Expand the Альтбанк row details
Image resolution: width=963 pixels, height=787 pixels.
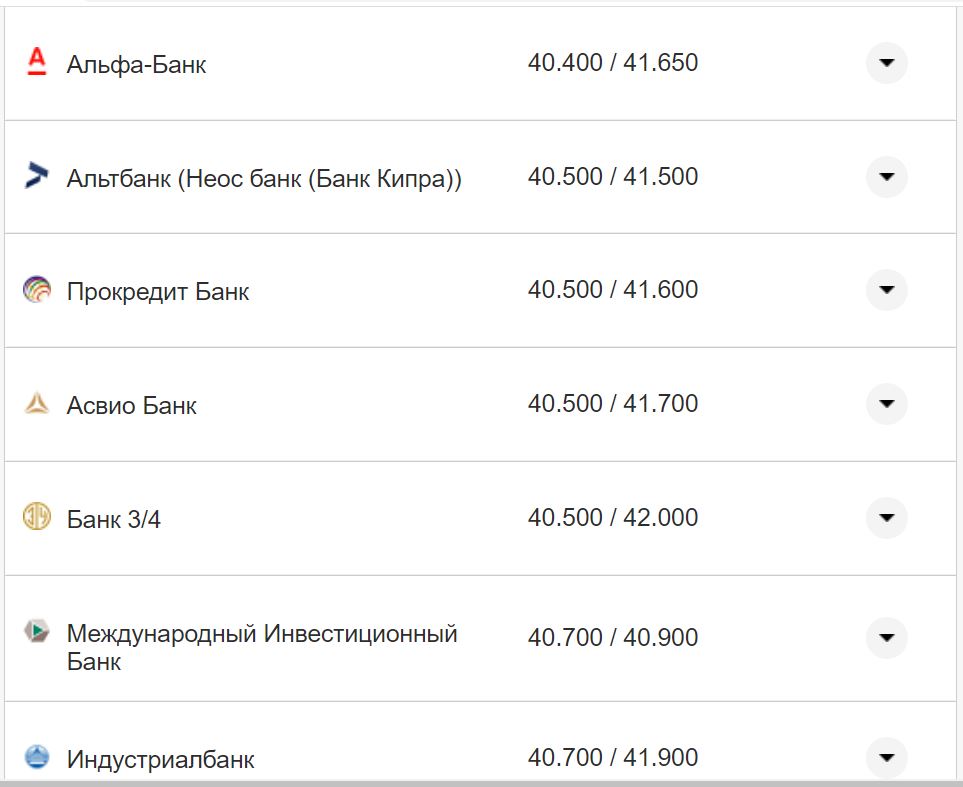click(886, 177)
